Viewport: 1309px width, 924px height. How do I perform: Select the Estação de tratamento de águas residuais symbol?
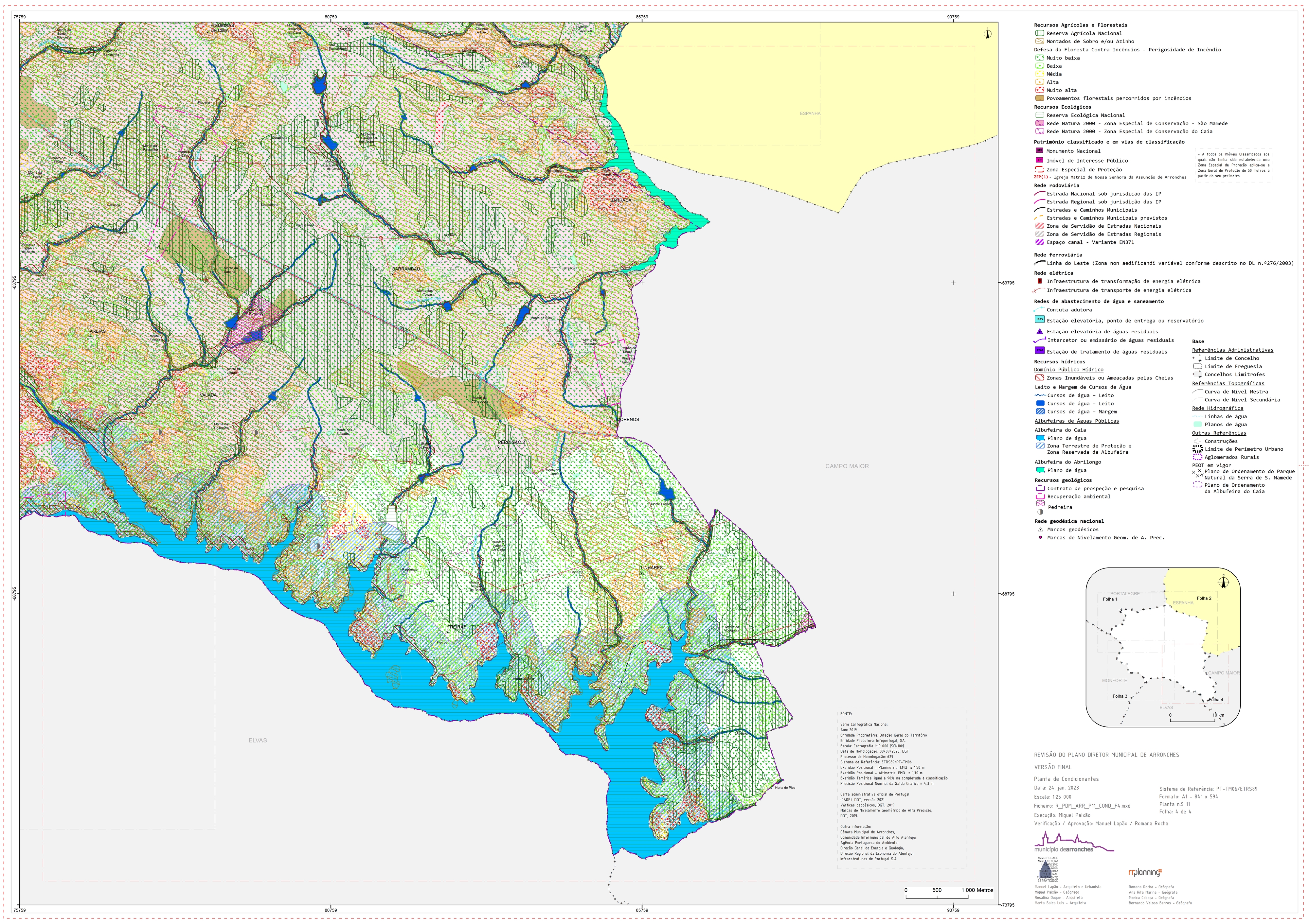1039,351
